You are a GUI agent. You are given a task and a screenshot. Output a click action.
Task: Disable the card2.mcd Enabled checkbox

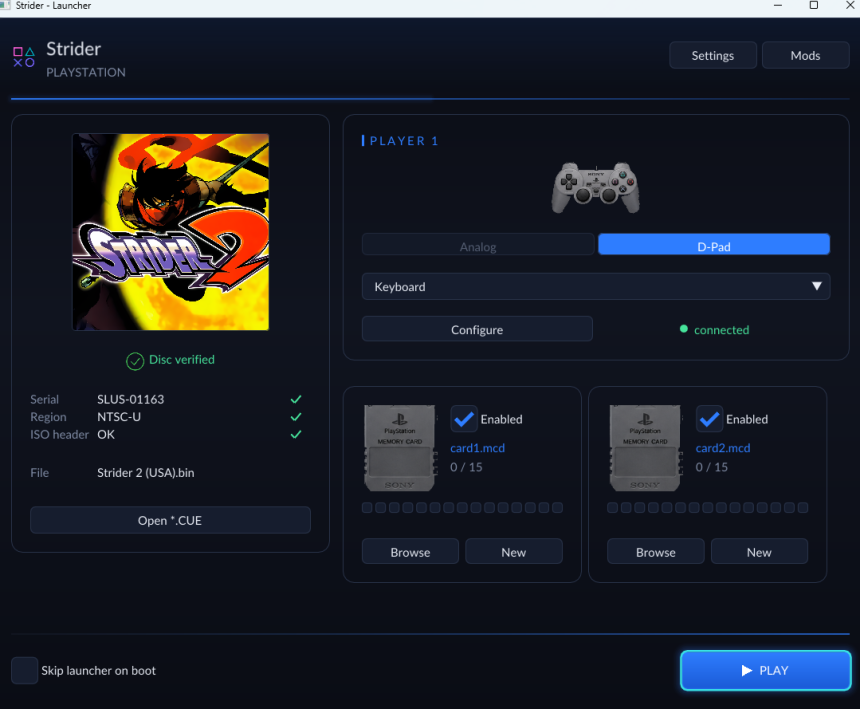click(x=709, y=419)
